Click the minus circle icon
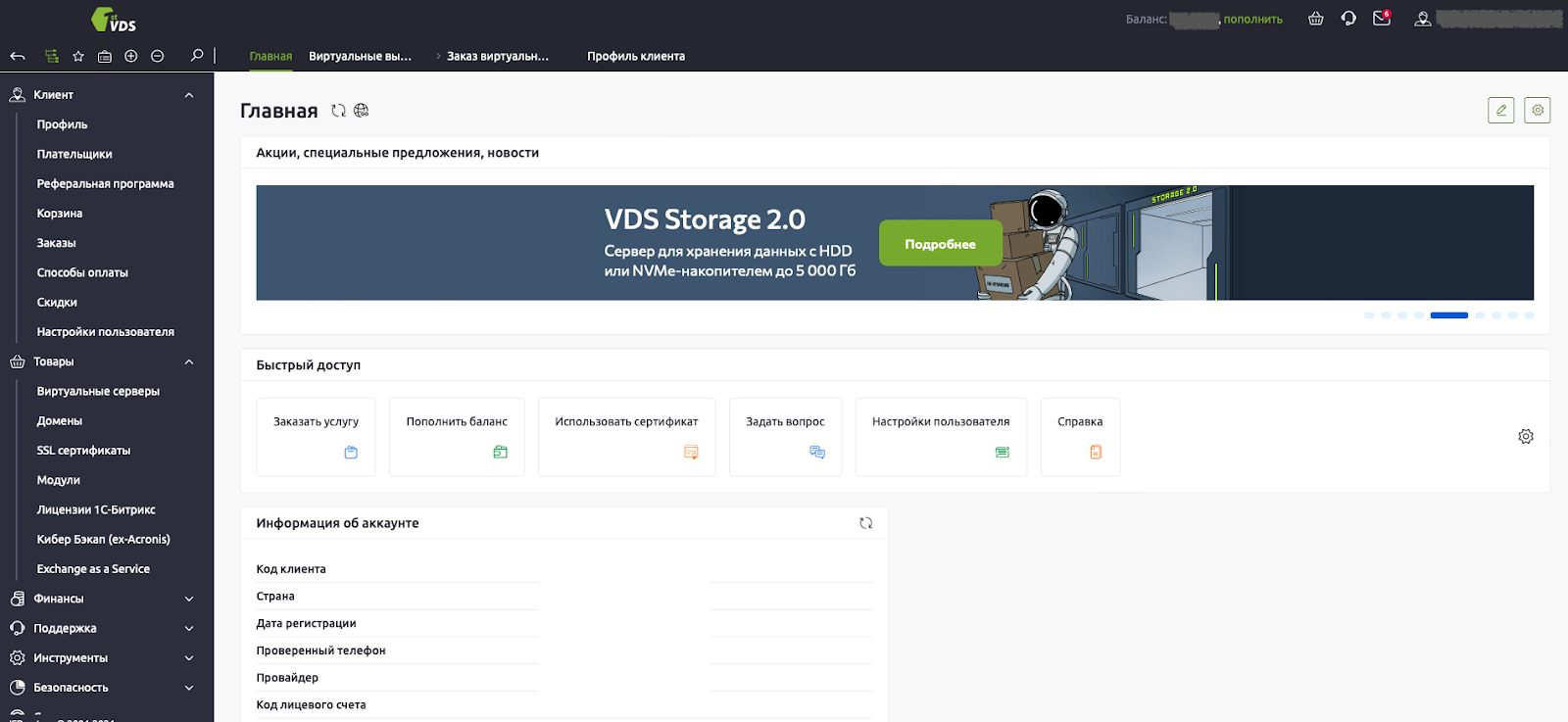1568x722 pixels. tap(158, 57)
